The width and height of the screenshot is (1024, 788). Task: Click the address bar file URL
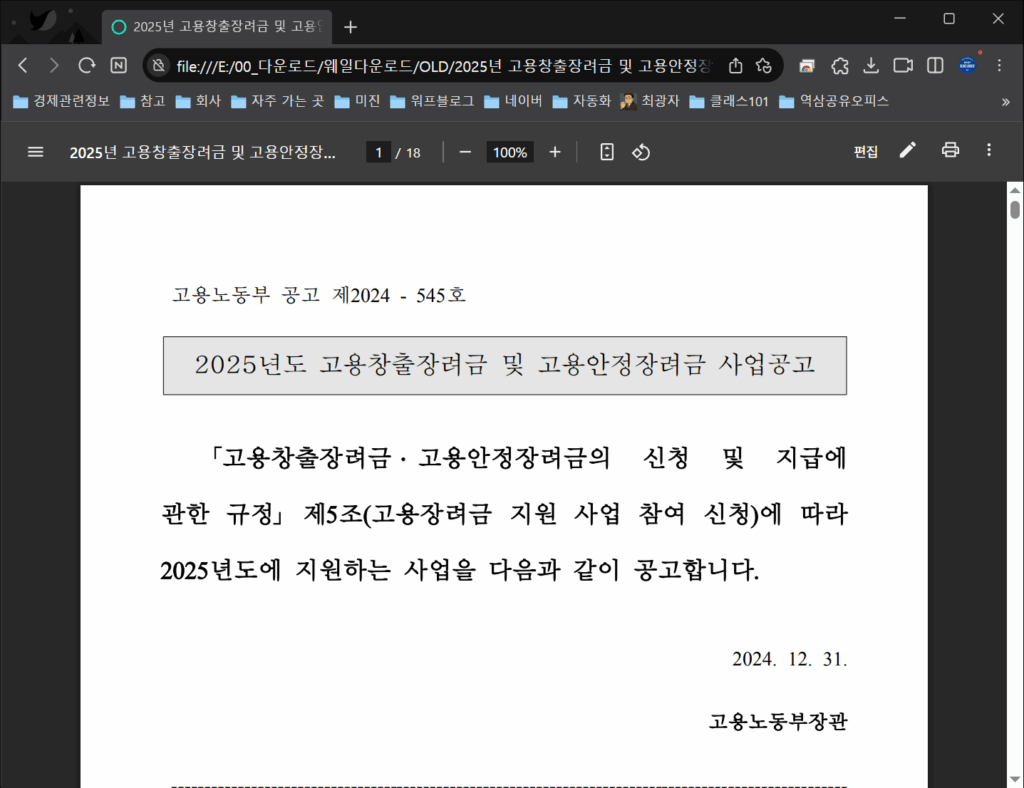(x=443, y=66)
